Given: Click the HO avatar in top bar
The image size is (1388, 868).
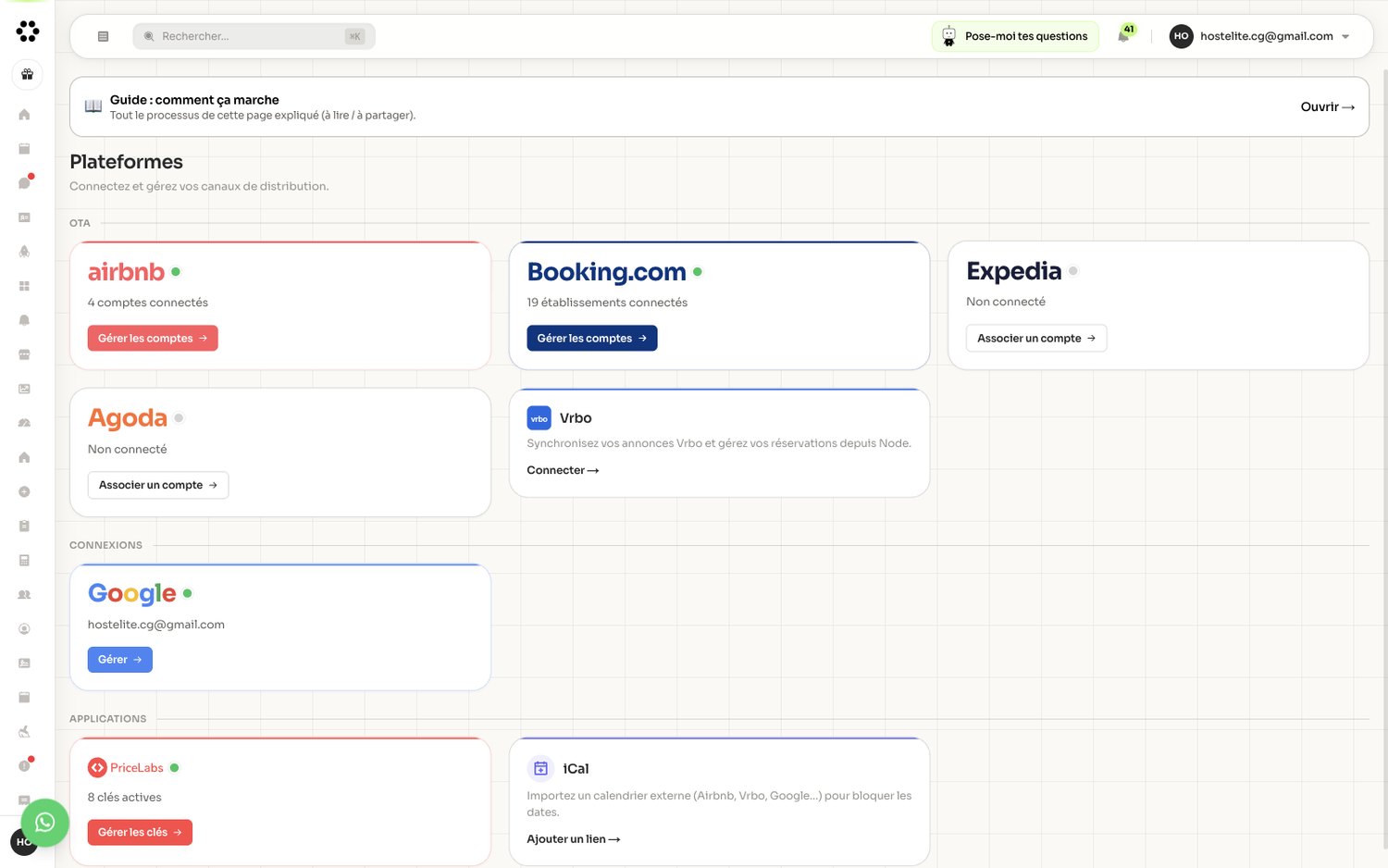Looking at the screenshot, I should (x=1182, y=36).
